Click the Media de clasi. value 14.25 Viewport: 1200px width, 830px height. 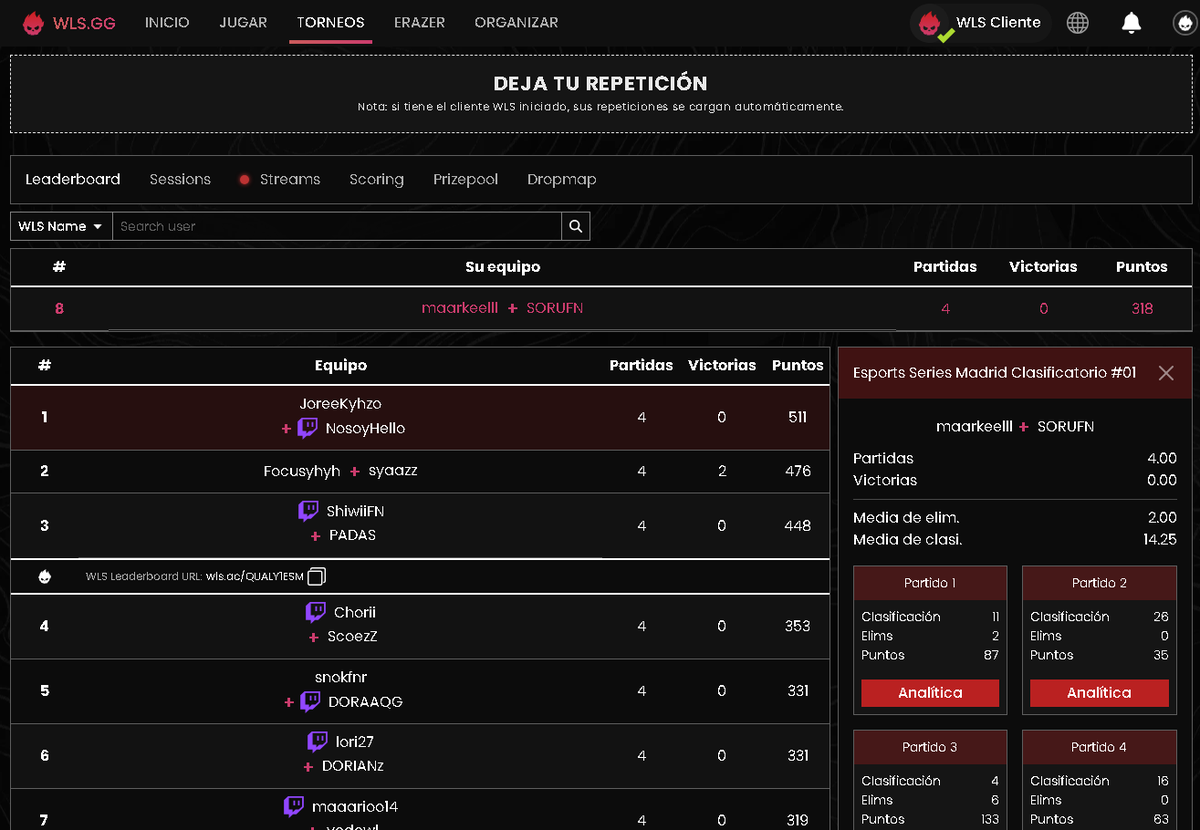tap(1160, 540)
